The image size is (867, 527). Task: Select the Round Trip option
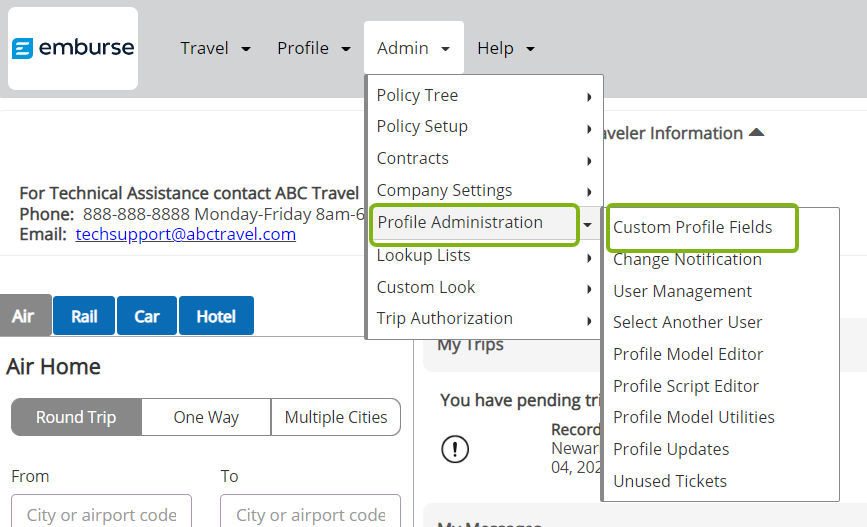[76, 417]
